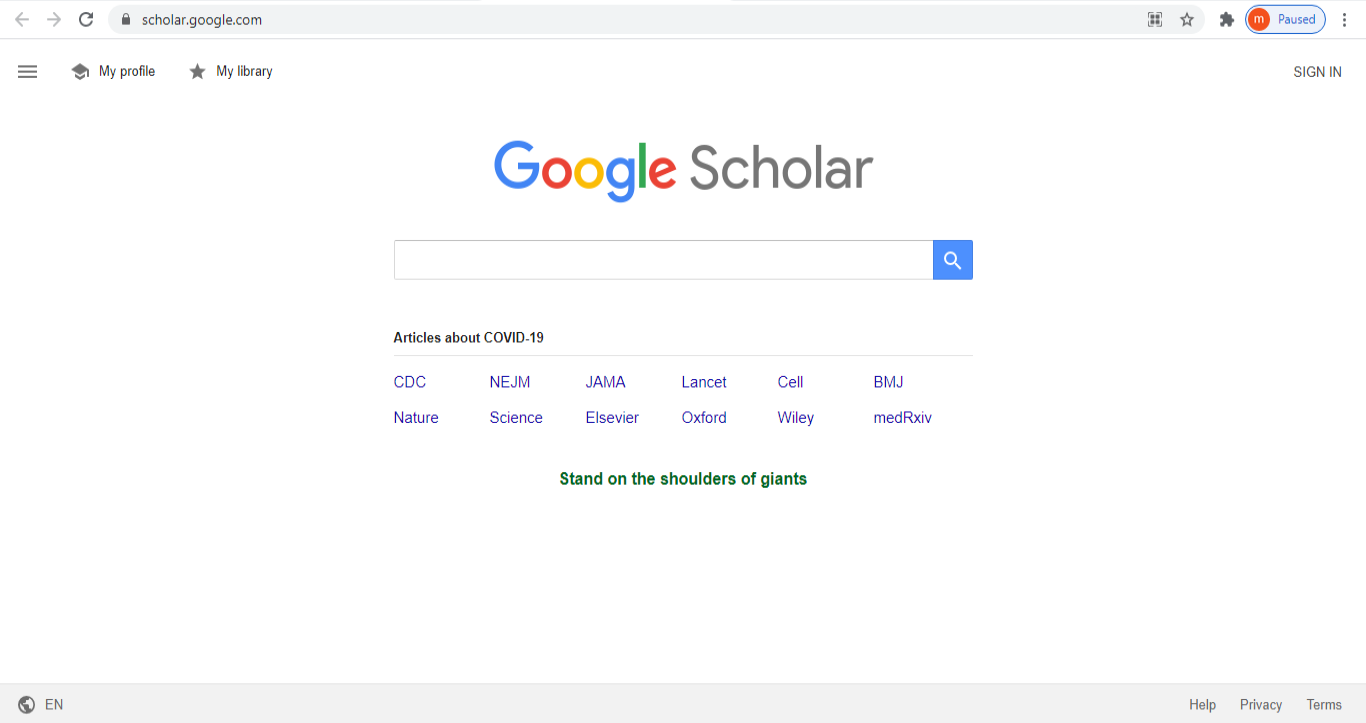Screen dimensions: 1366x723
Task: Open the medRxiv COVID-19 articles link
Action: click(x=902, y=417)
